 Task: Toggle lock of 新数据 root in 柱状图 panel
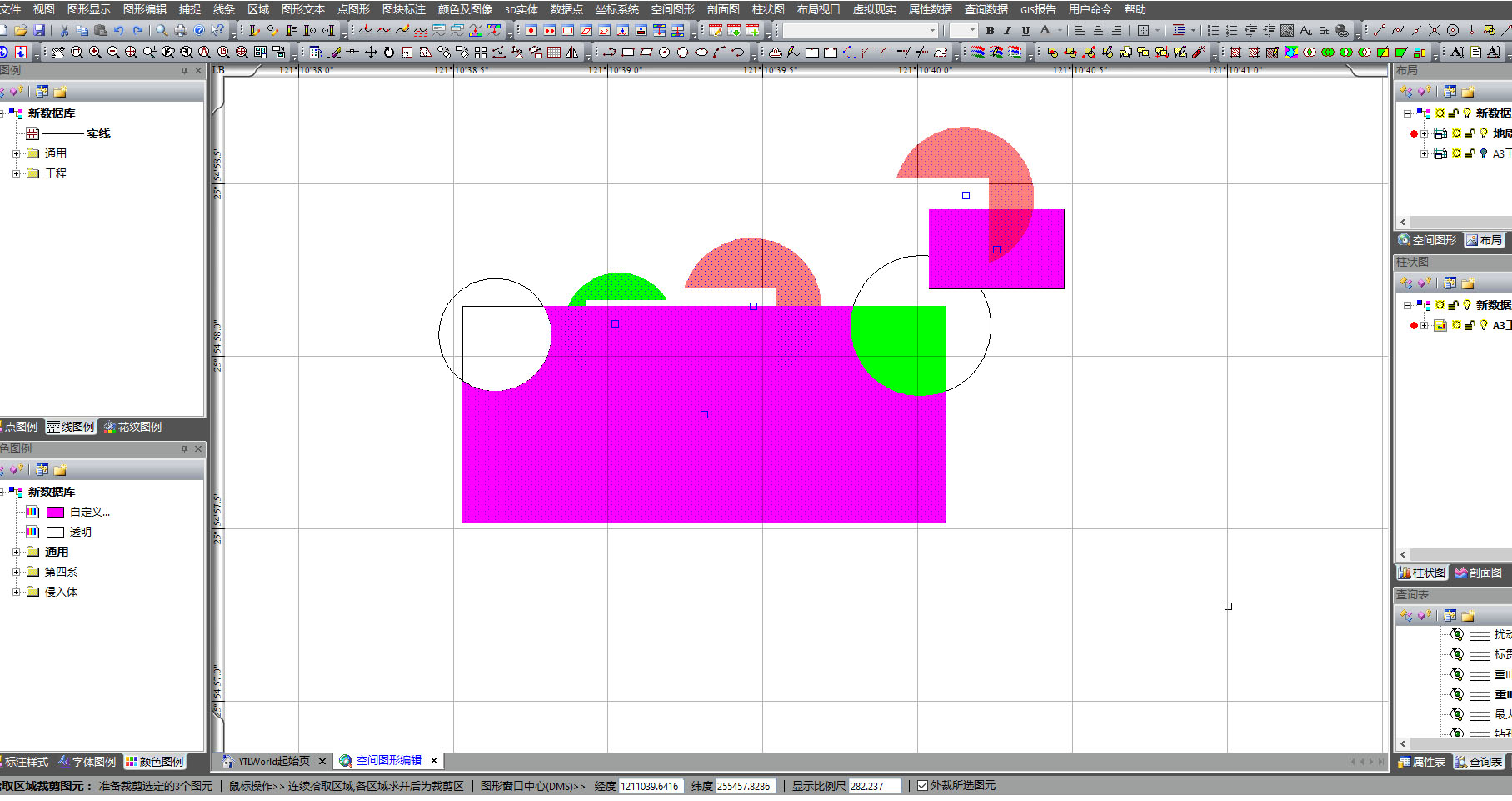[1453, 305]
